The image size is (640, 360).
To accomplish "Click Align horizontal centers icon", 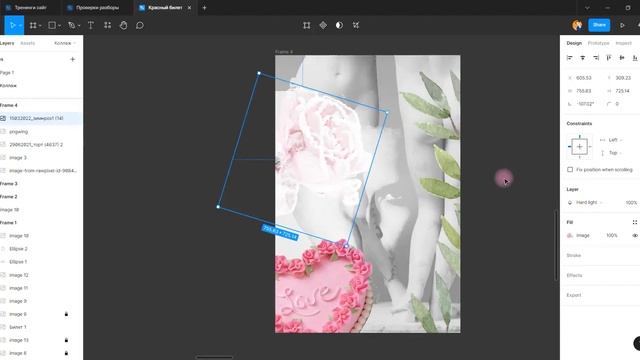I will pyautogui.click(x=583, y=58).
